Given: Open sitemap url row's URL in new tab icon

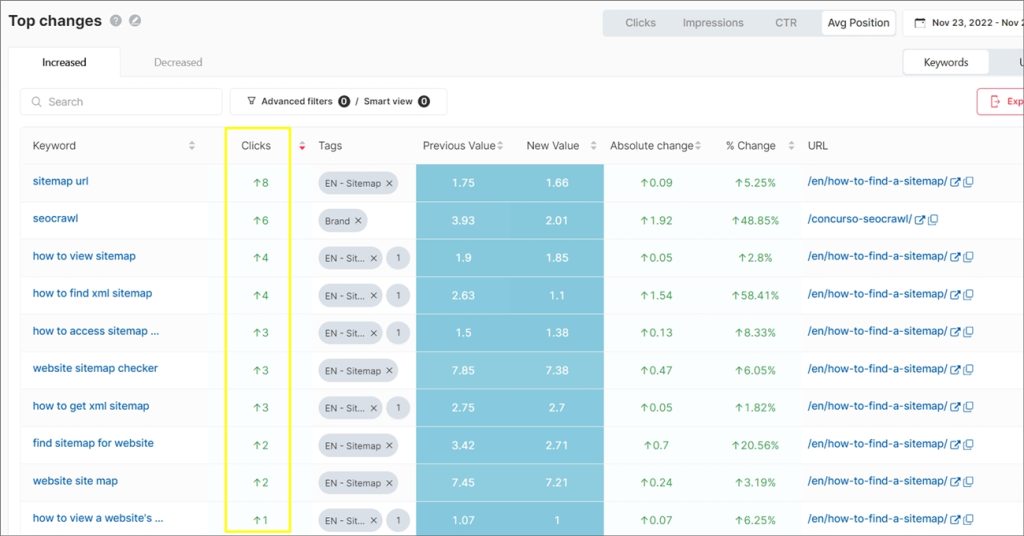Looking at the screenshot, I should click(x=955, y=182).
